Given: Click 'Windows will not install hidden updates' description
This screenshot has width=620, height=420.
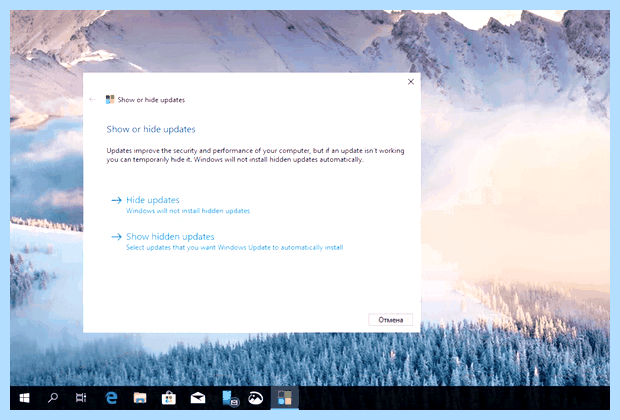Looking at the screenshot, I should pos(188,211).
